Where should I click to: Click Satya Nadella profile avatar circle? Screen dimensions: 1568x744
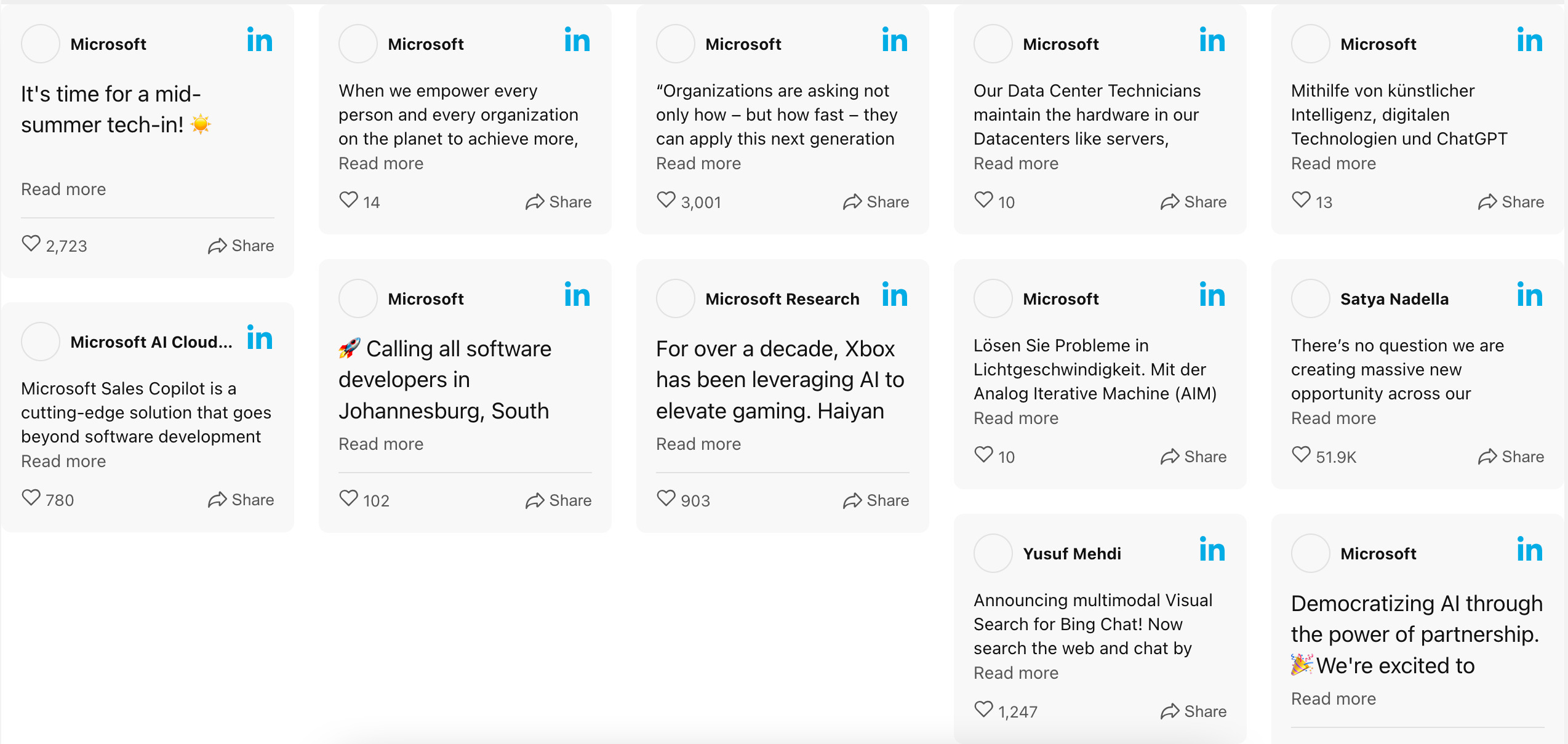pyautogui.click(x=1310, y=298)
